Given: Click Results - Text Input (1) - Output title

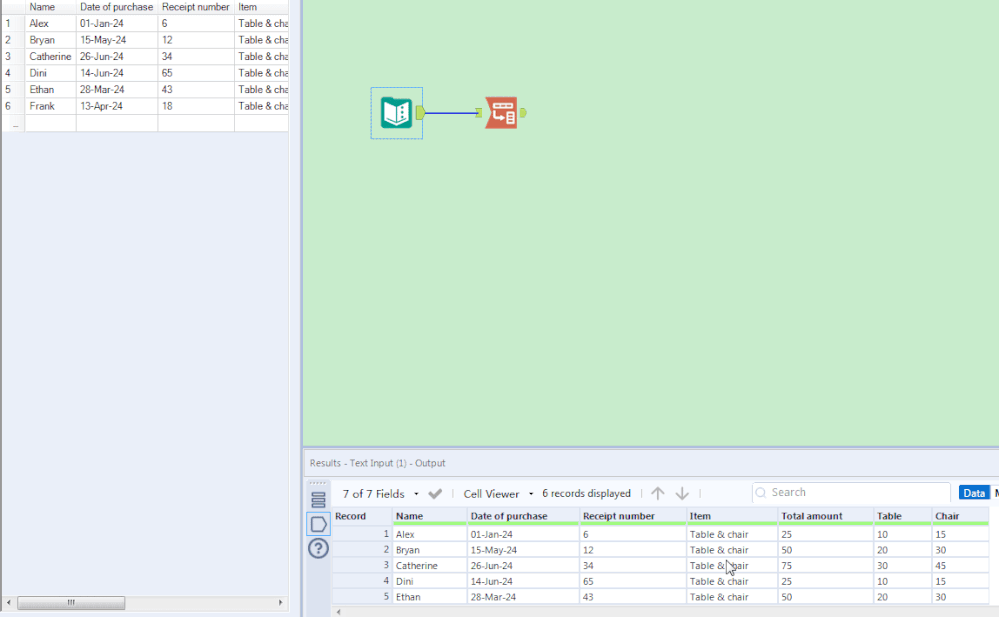Looking at the screenshot, I should click(x=377, y=463).
